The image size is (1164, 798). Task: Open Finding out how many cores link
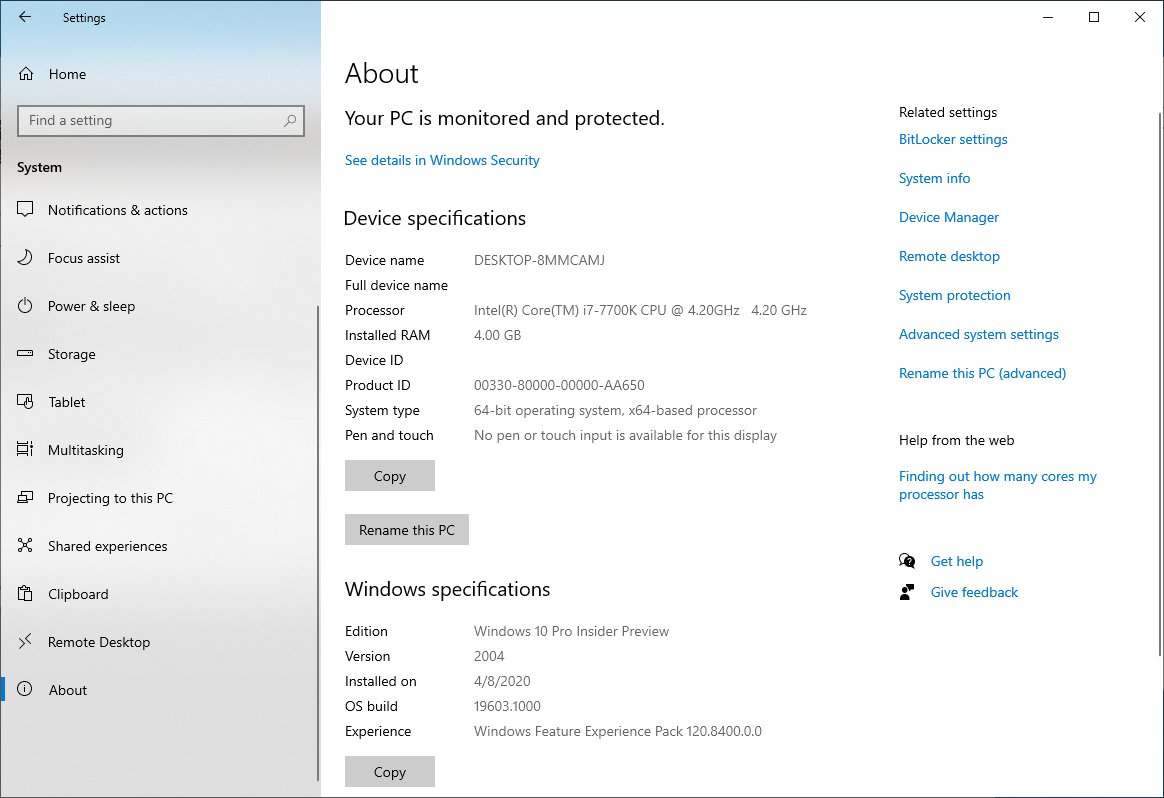coord(998,485)
